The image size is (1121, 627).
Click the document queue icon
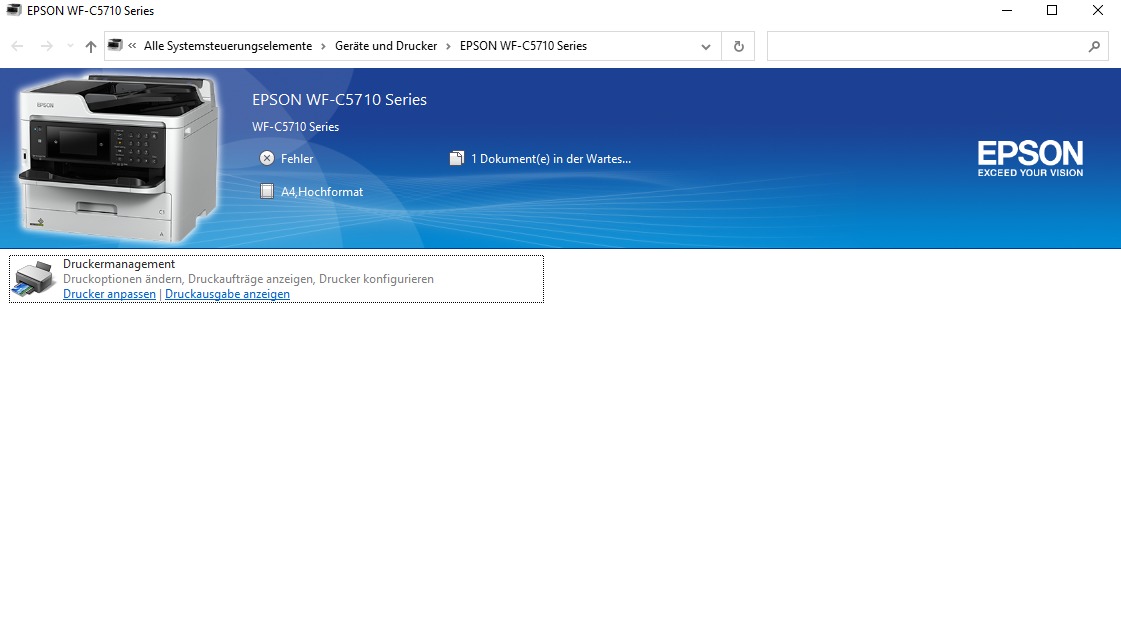coord(456,159)
